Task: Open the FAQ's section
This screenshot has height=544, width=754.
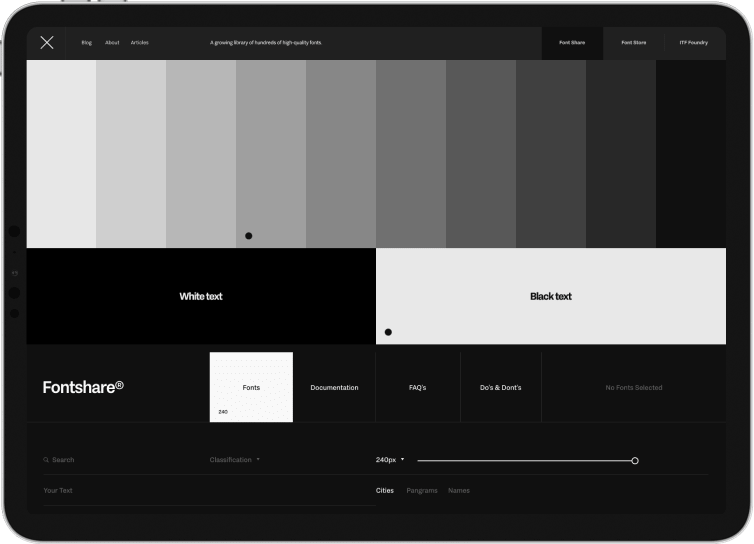Action: (418, 387)
